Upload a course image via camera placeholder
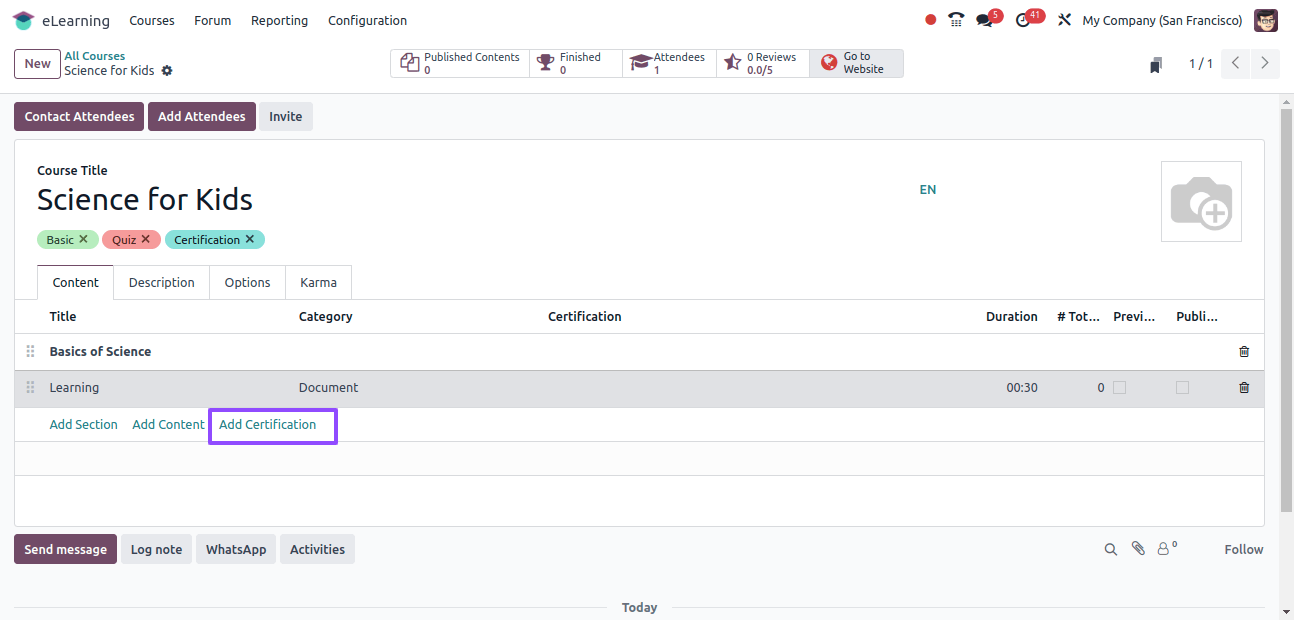This screenshot has width=1294, height=620. point(1201,201)
